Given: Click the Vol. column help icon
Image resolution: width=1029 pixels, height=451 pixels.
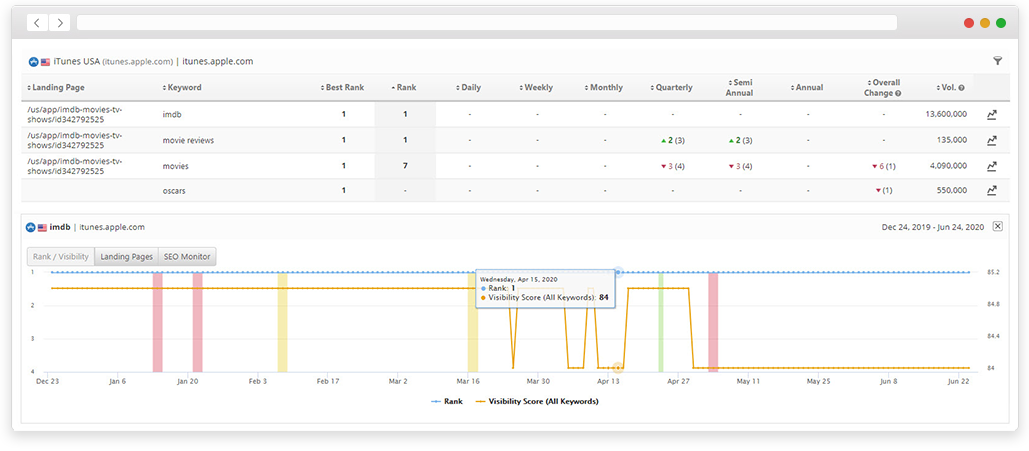Looking at the screenshot, I should [x=962, y=88].
